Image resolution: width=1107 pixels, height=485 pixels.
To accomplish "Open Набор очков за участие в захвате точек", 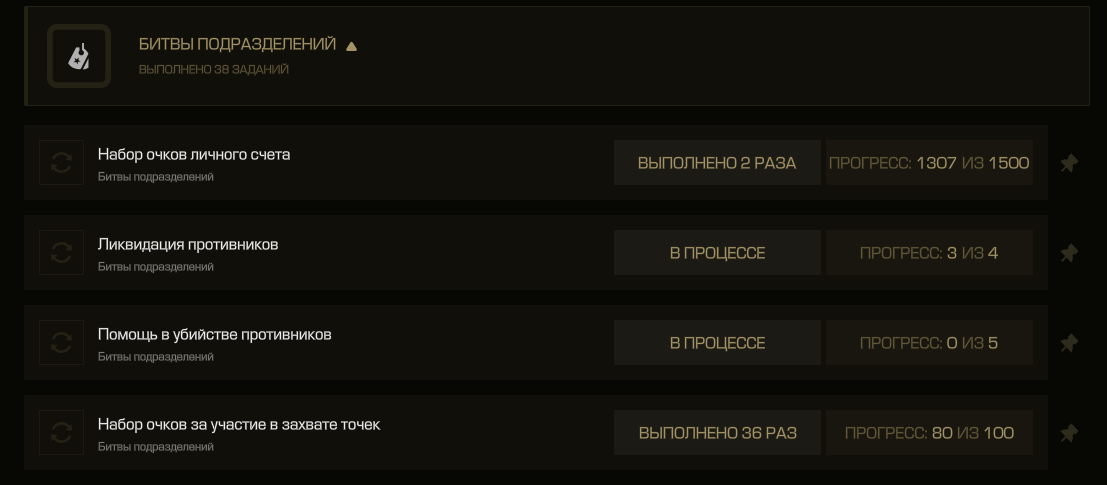I will coord(239,424).
